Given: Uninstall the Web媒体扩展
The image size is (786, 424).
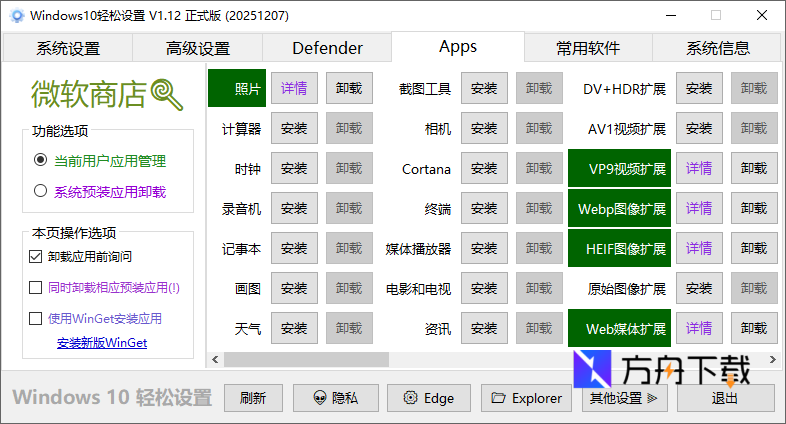Looking at the screenshot, I should [x=754, y=328].
